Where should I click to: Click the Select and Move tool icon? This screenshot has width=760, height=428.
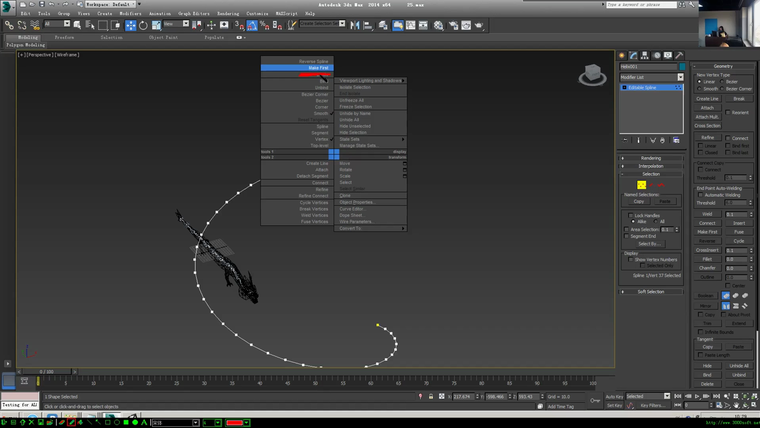click(130, 25)
